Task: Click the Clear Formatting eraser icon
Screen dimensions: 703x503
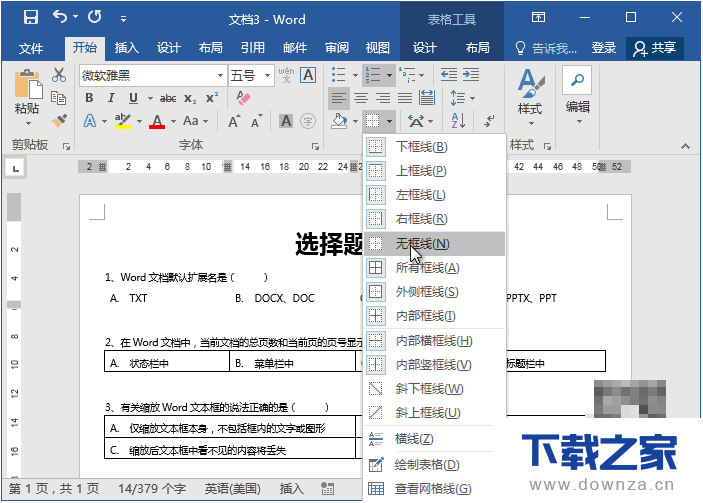Action: click(243, 98)
